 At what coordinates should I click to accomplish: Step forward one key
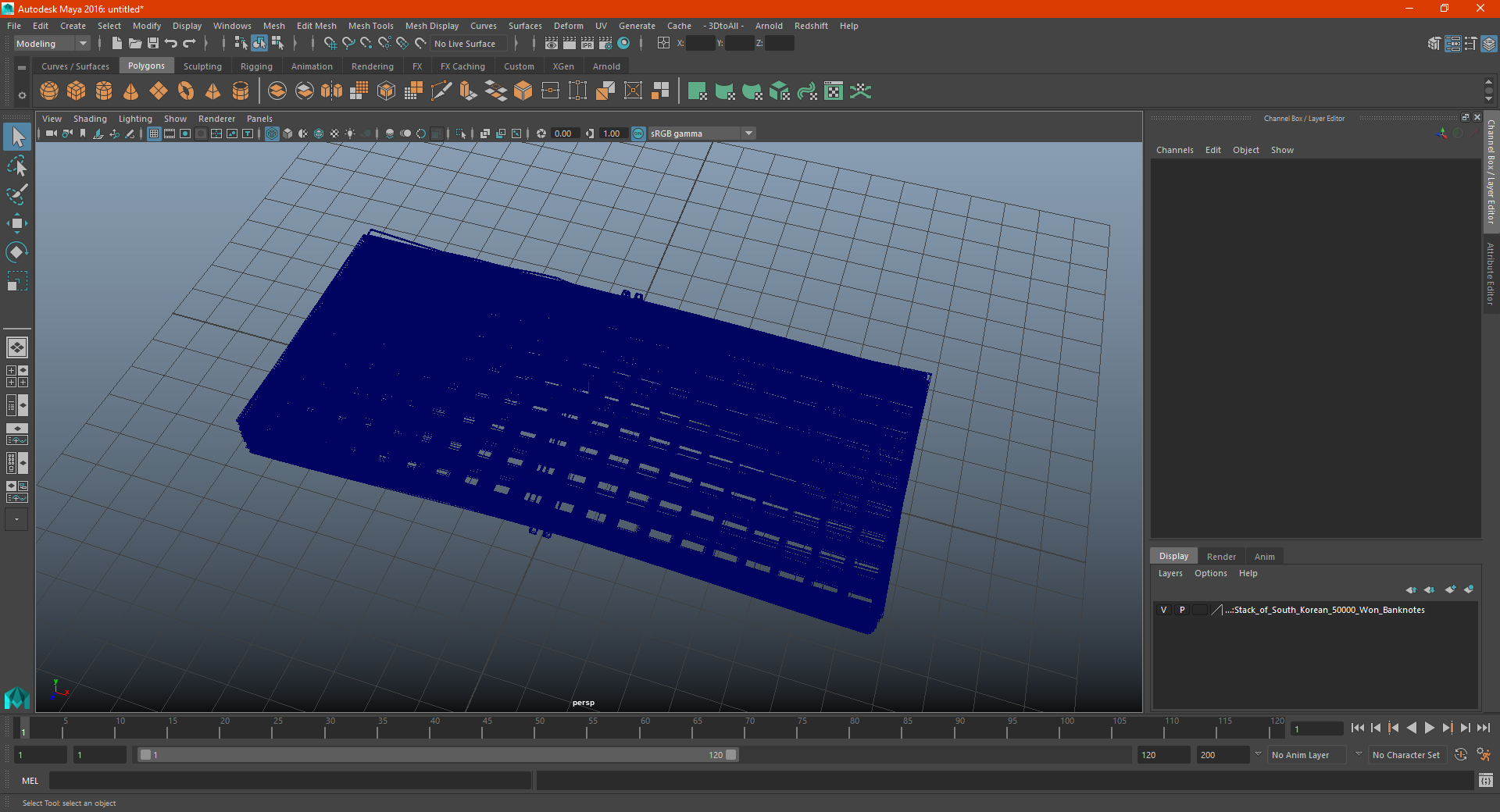[1447, 728]
